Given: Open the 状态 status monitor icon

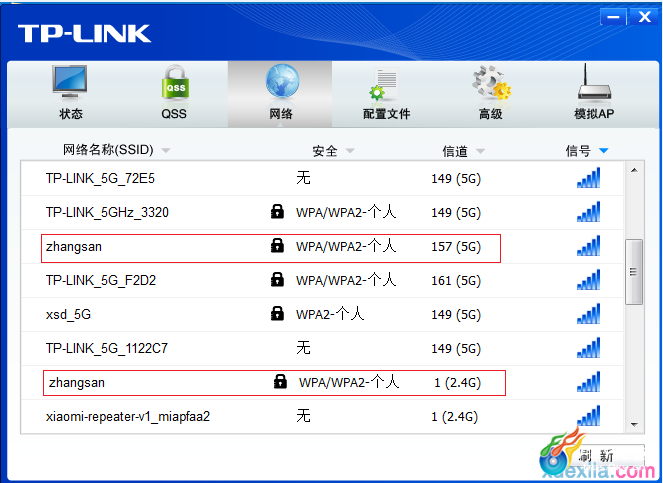Looking at the screenshot, I should pos(70,82).
